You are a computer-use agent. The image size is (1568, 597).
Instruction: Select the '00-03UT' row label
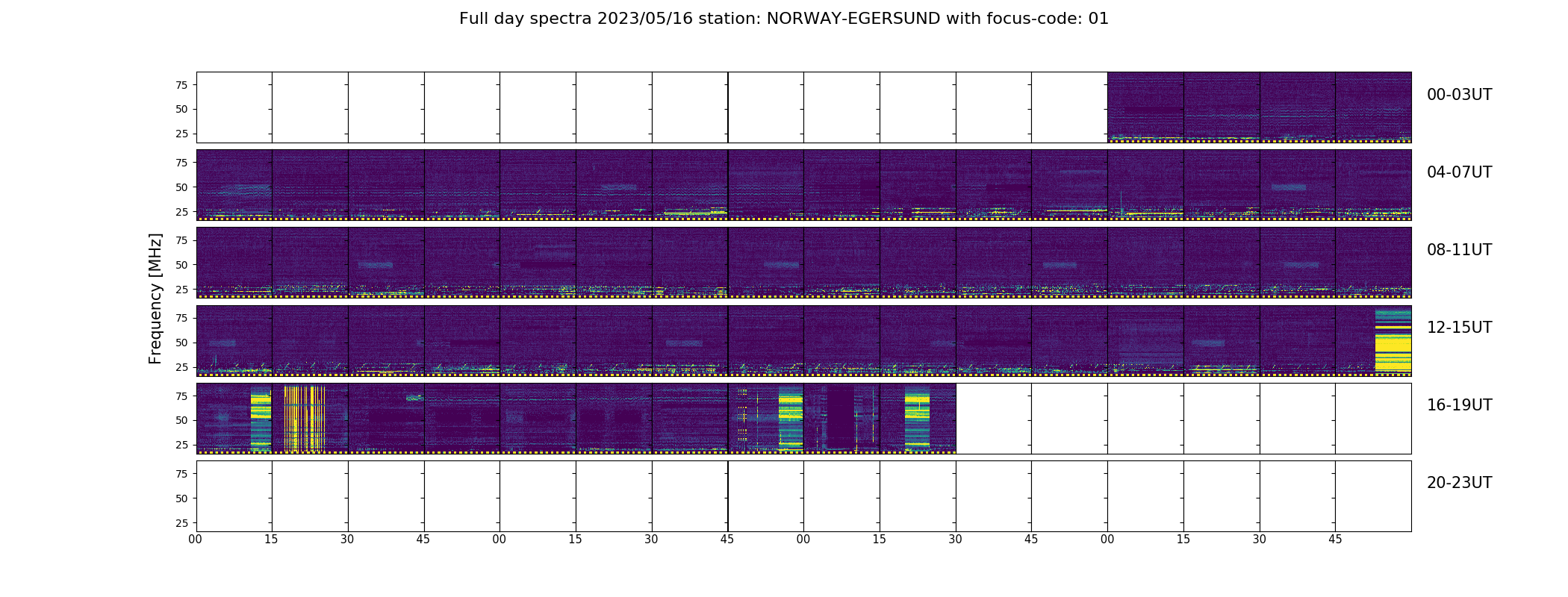point(1459,95)
